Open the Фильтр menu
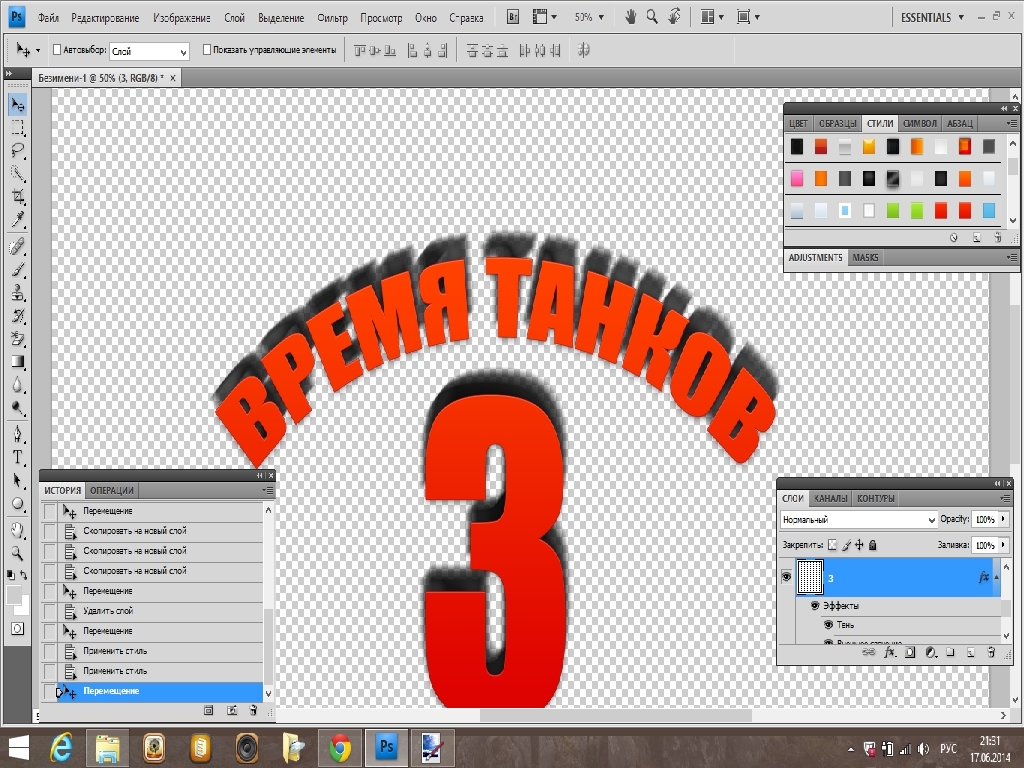This screenshot has height=768, width=1024. coord(332,18)
